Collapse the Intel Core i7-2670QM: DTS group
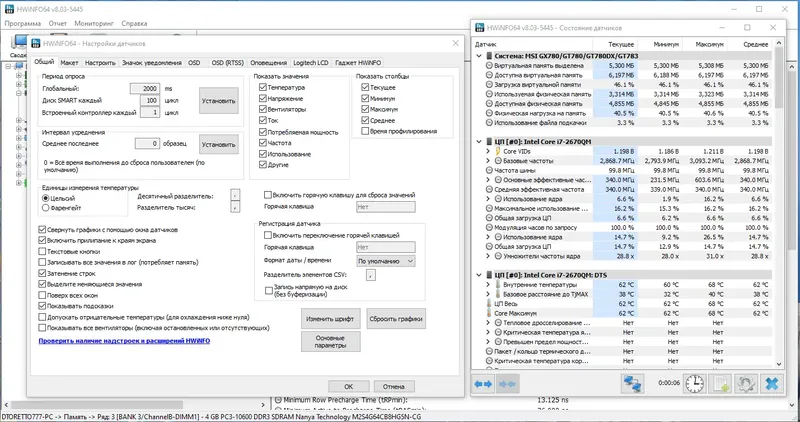The image size is (800, 422). coord(479,275)
